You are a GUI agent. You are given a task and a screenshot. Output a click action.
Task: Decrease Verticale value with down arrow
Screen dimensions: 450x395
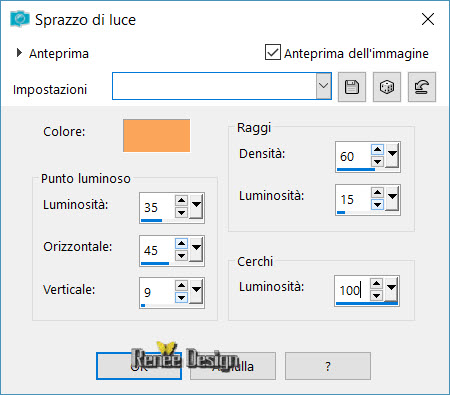tap(181, 297)
